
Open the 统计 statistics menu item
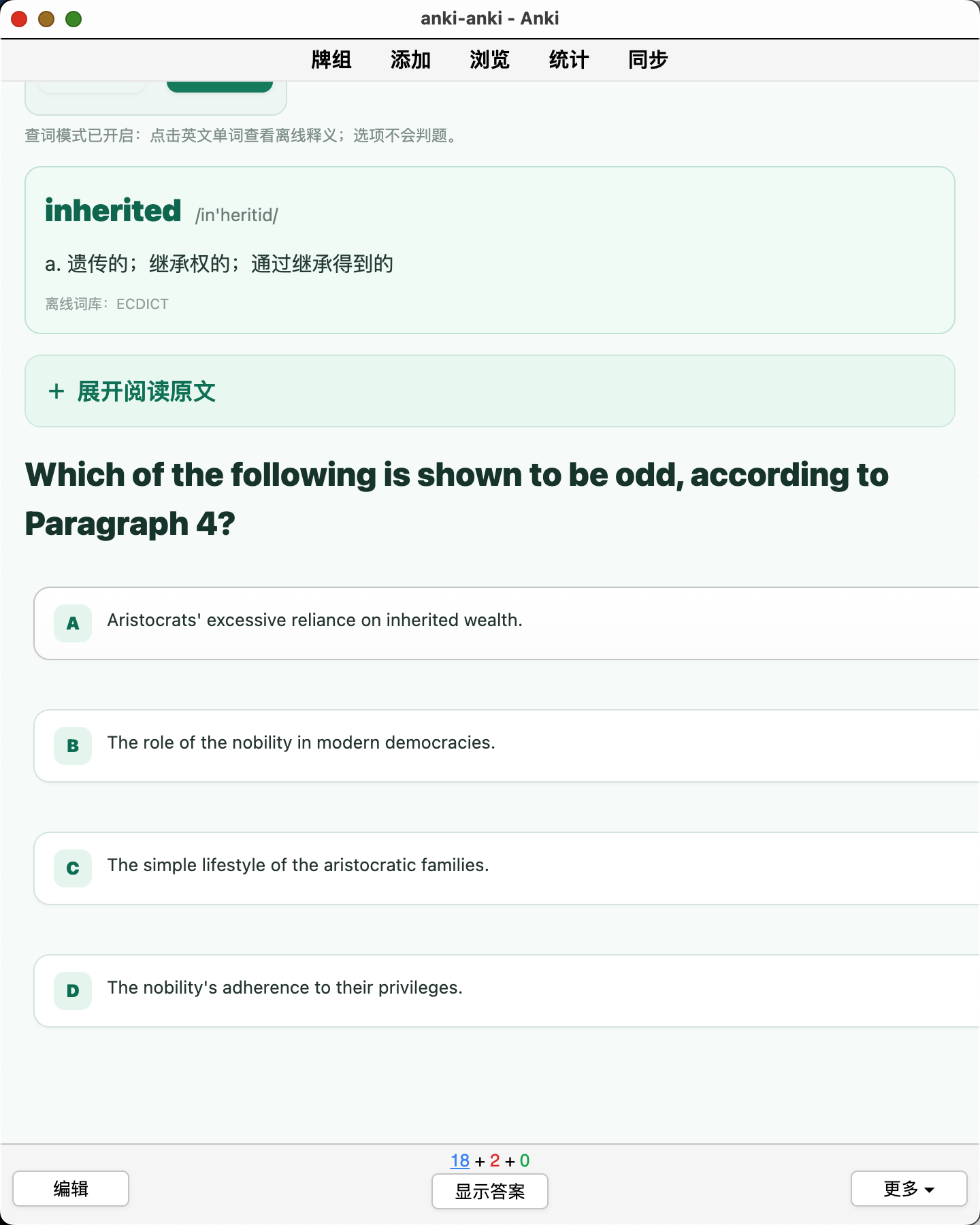[x=569, y=60]
